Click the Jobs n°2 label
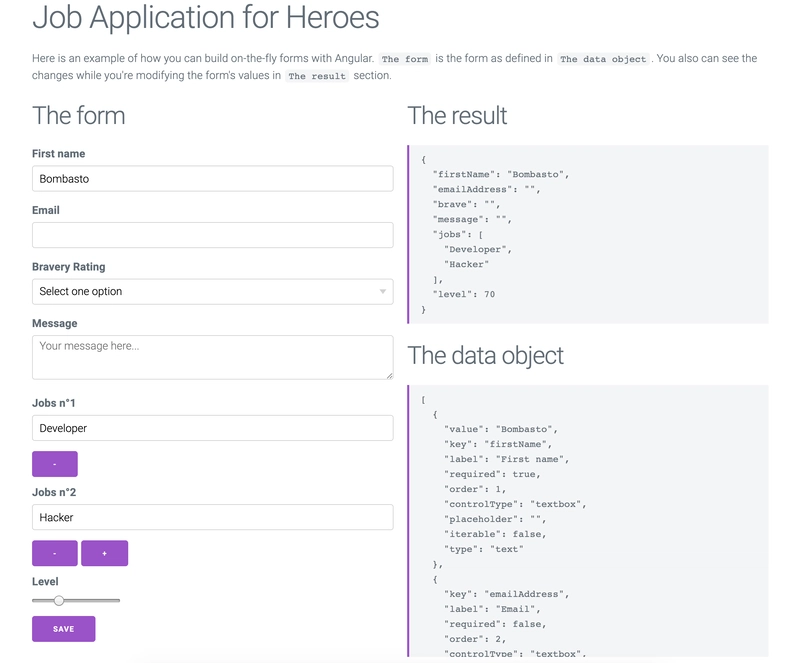 54,493
